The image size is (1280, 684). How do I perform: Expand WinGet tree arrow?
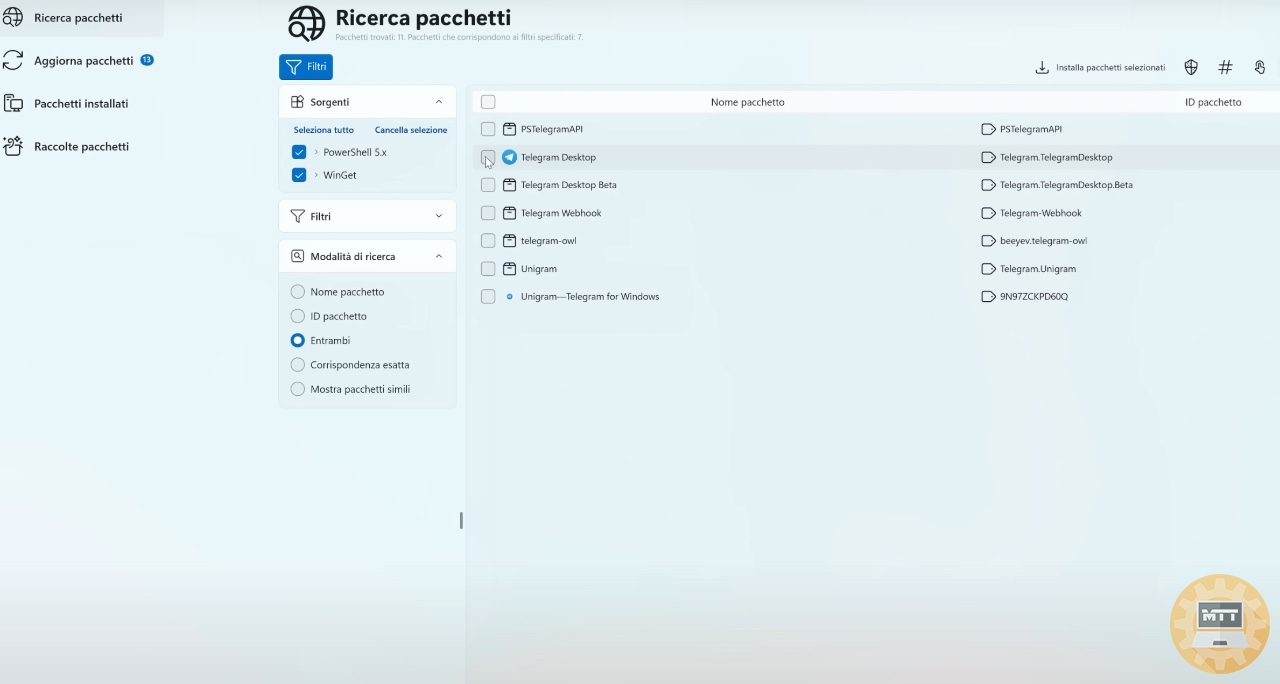316,175
